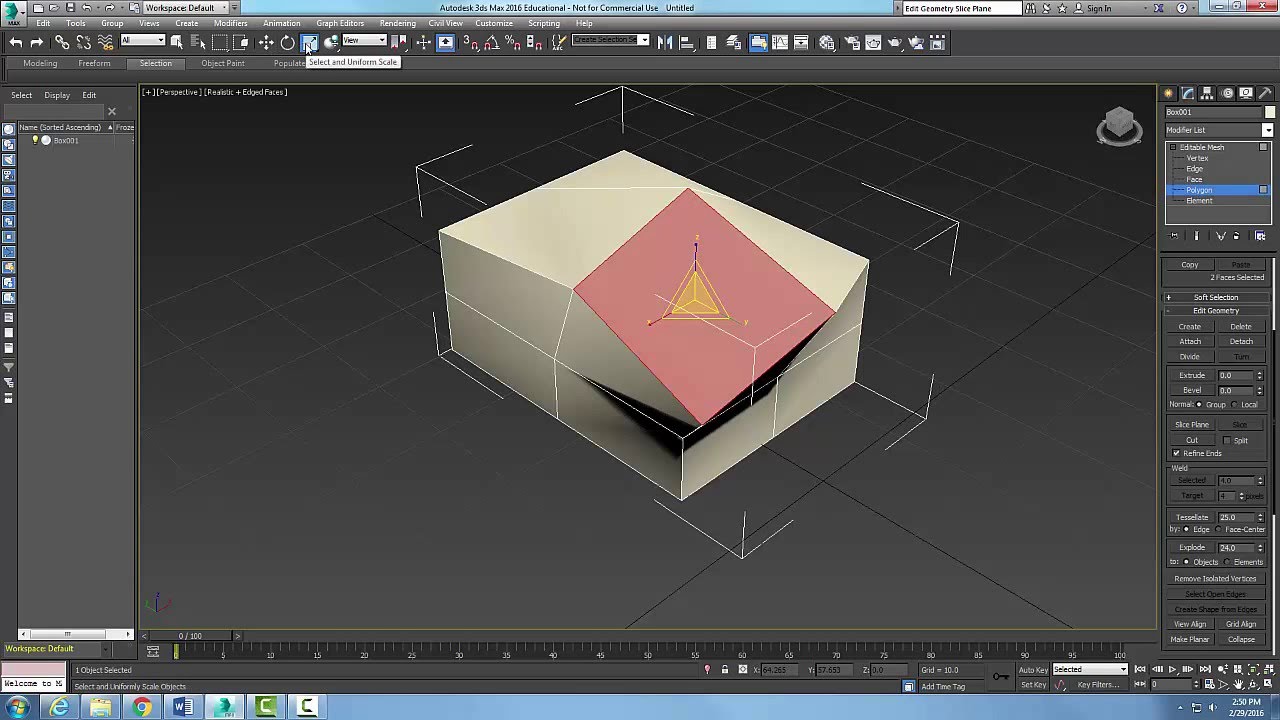This screenshot has height=720, width=1280.
Task: Click the Tessellate button
Action: point(1191,517)
